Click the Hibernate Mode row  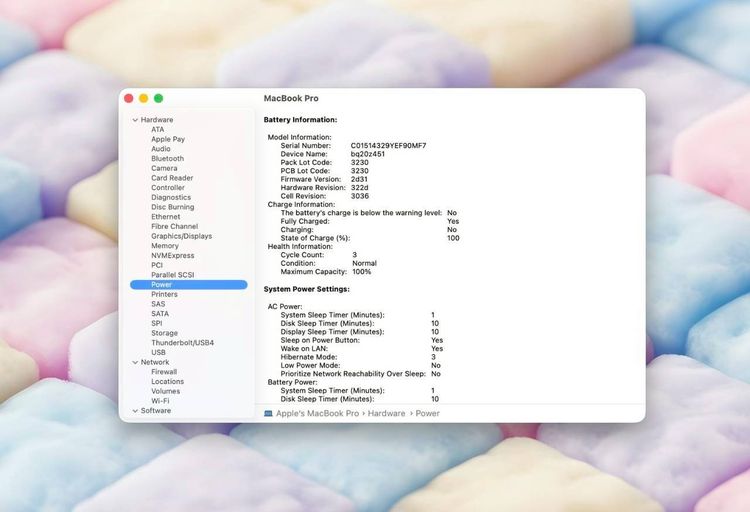[x=358, y=357]
